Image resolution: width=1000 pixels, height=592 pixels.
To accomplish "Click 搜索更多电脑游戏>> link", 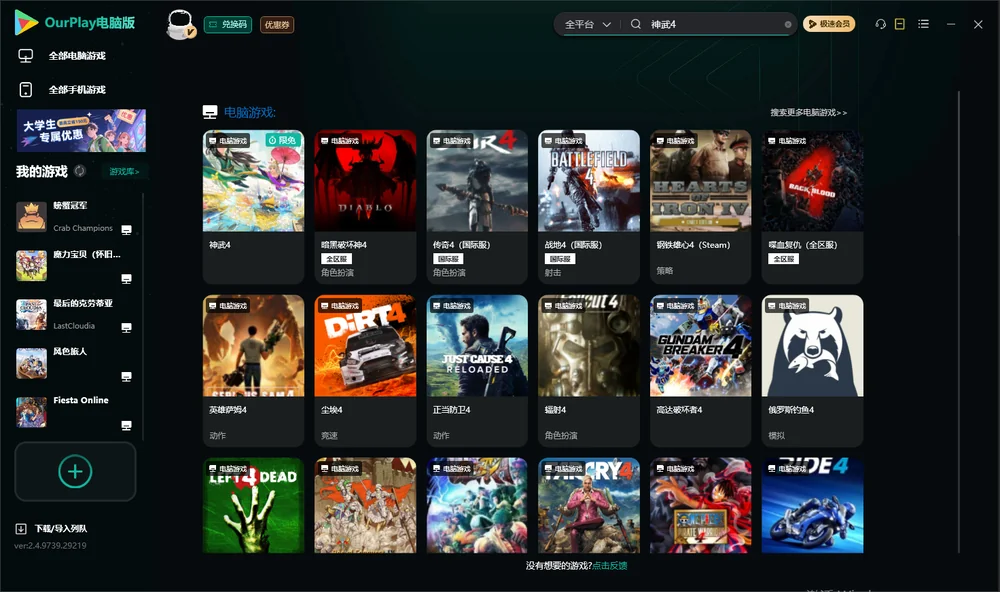I will pyautogui.click(x=809, y=112).
